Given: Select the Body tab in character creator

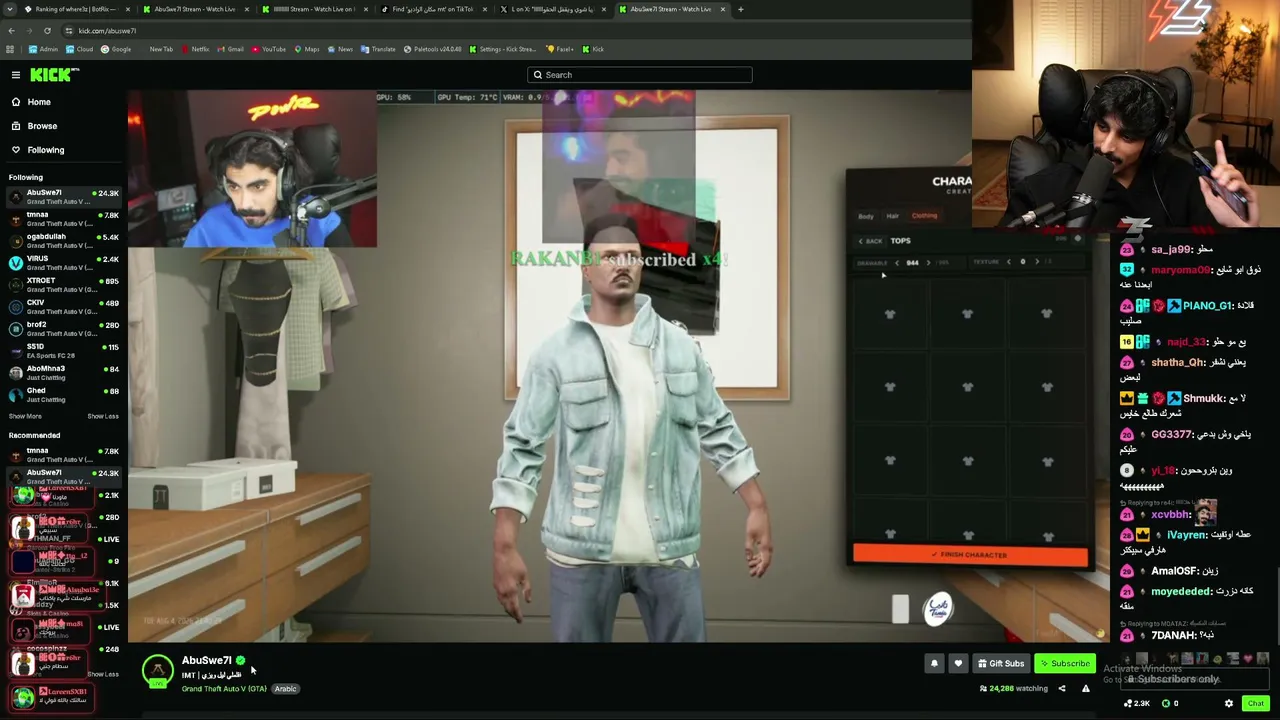Looking at the screenshot, I should [866, 216].
